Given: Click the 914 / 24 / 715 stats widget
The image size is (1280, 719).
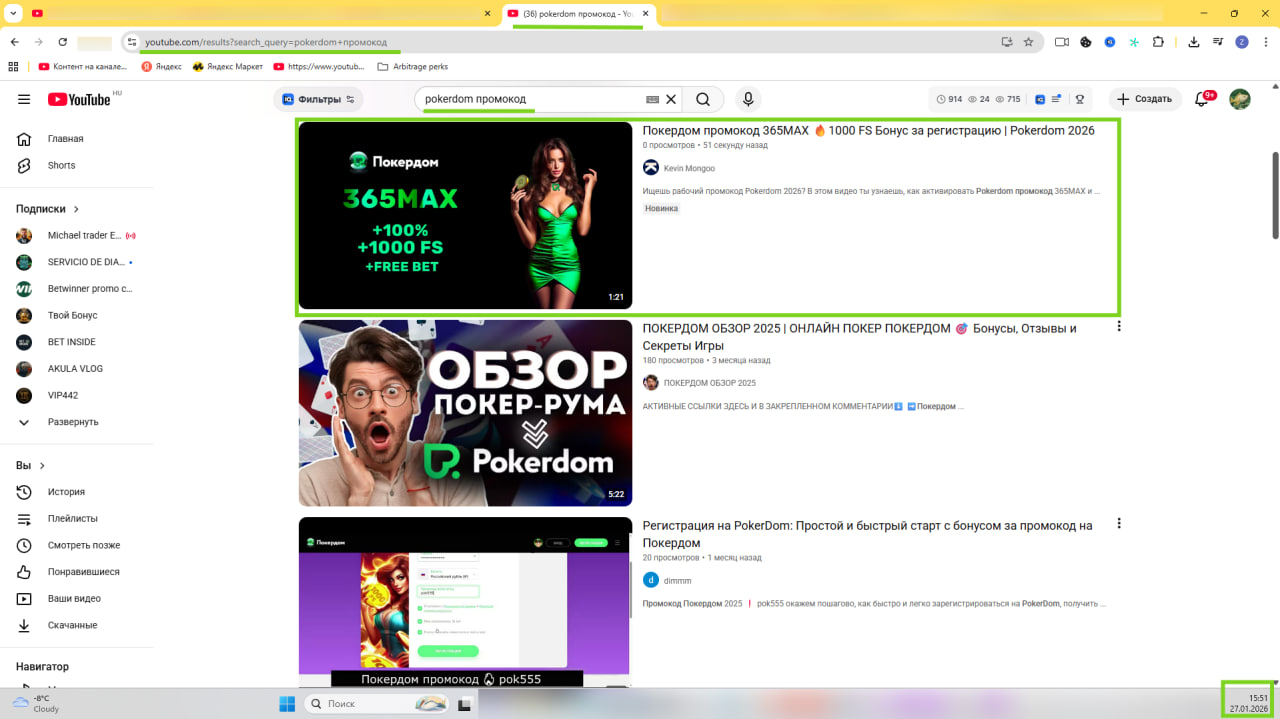Looking at the screenshot, I should (x=978, y=99).
